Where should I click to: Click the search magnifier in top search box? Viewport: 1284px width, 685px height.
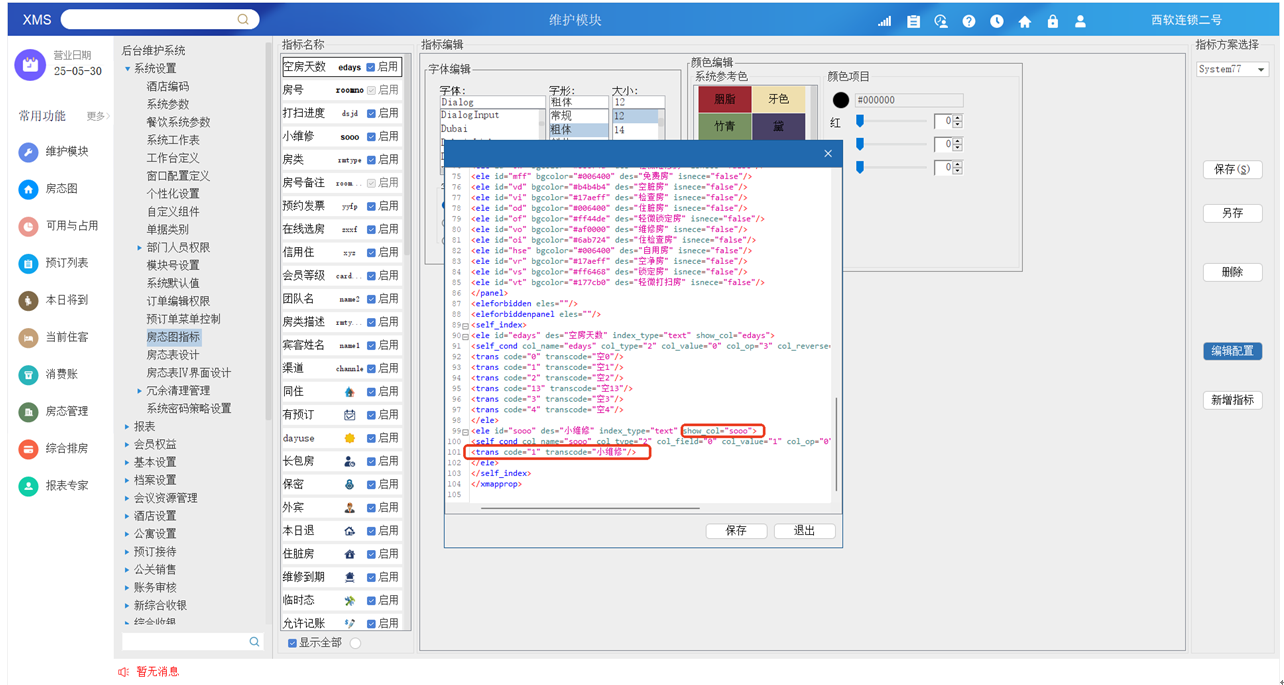point(243,19)
